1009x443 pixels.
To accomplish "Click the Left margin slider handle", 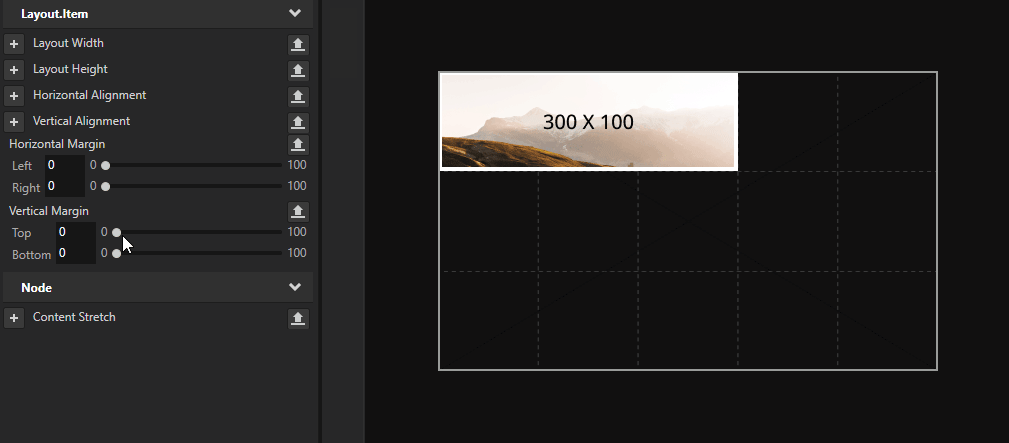I will click(106, 165).
